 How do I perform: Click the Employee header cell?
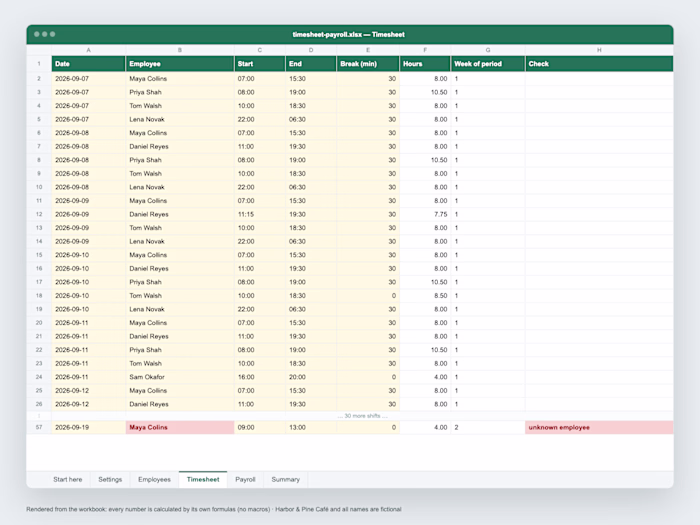[x=180, y=64]
